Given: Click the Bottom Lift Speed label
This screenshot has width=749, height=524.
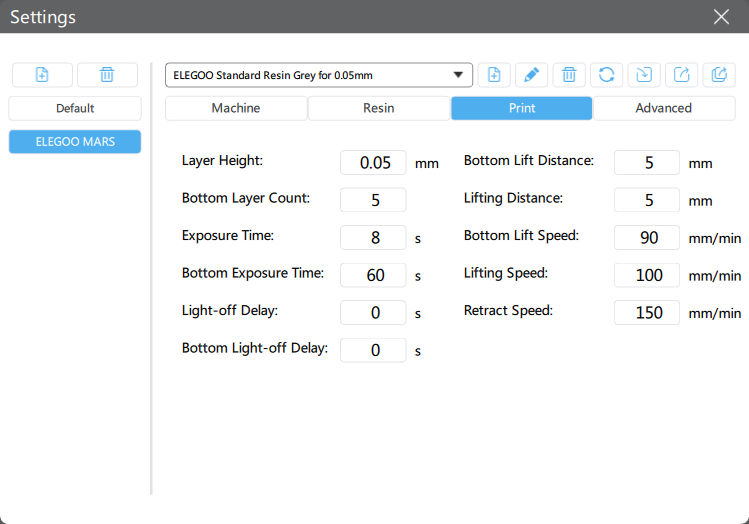Looking at the screenshot, I should pyautogui.click(x=521, y=235).
